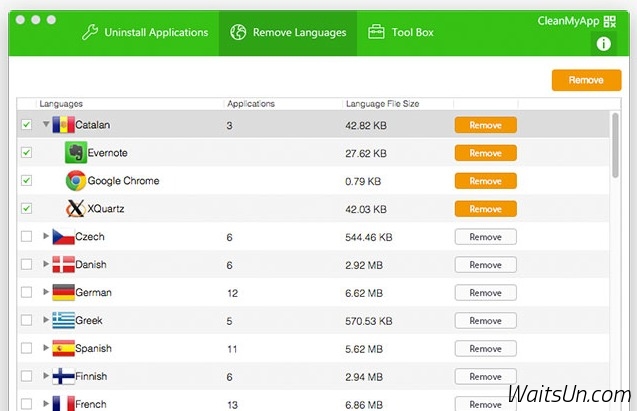637x411 pixels.
Task: Enable the Czech language checkbox
Action: (26, 237)
